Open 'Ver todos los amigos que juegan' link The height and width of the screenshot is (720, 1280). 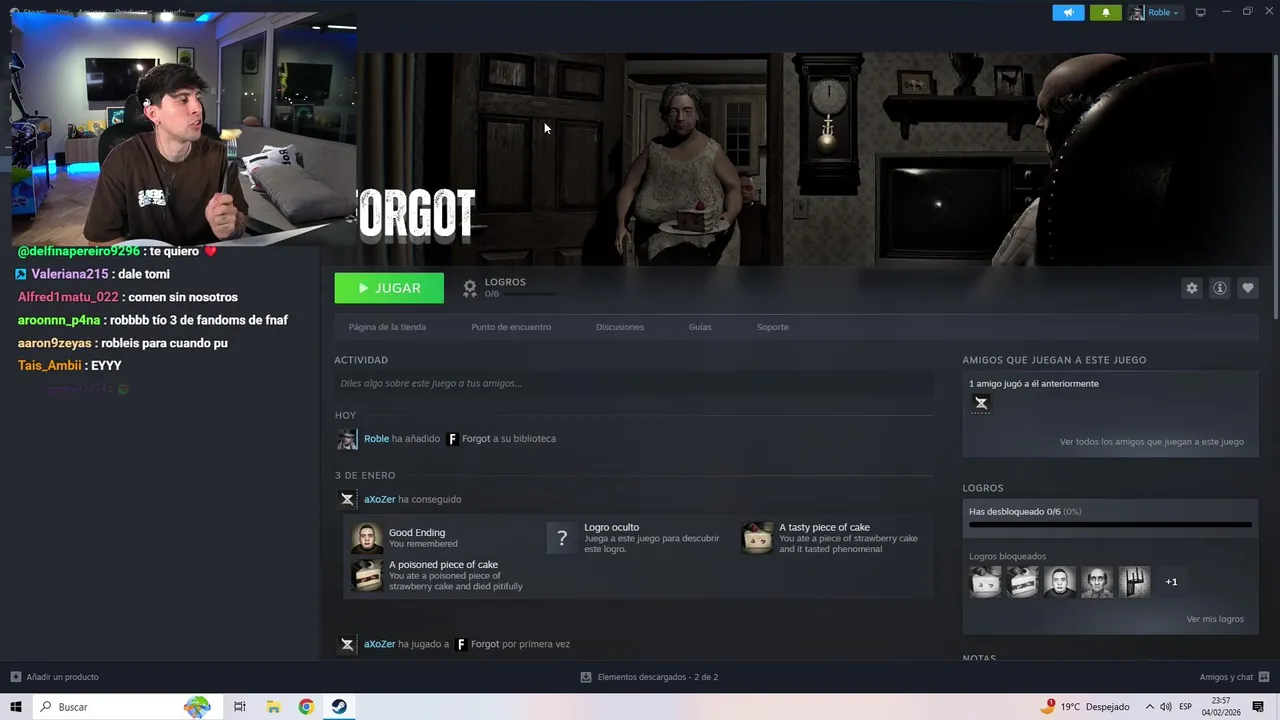pyautogui.click(x=1151, y=442)
